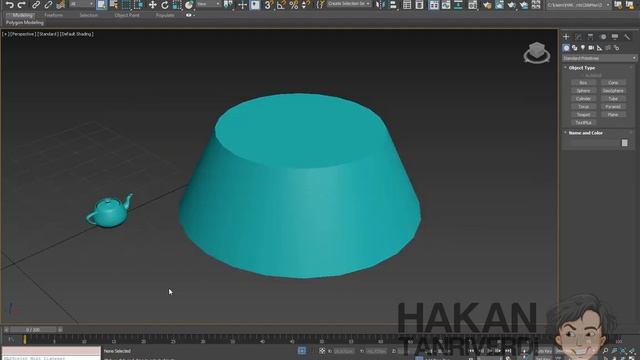The height and width of the screenshot is (360, 640).
Task: Activate the Select and Scale tool
Action: [x=176, y=4]
